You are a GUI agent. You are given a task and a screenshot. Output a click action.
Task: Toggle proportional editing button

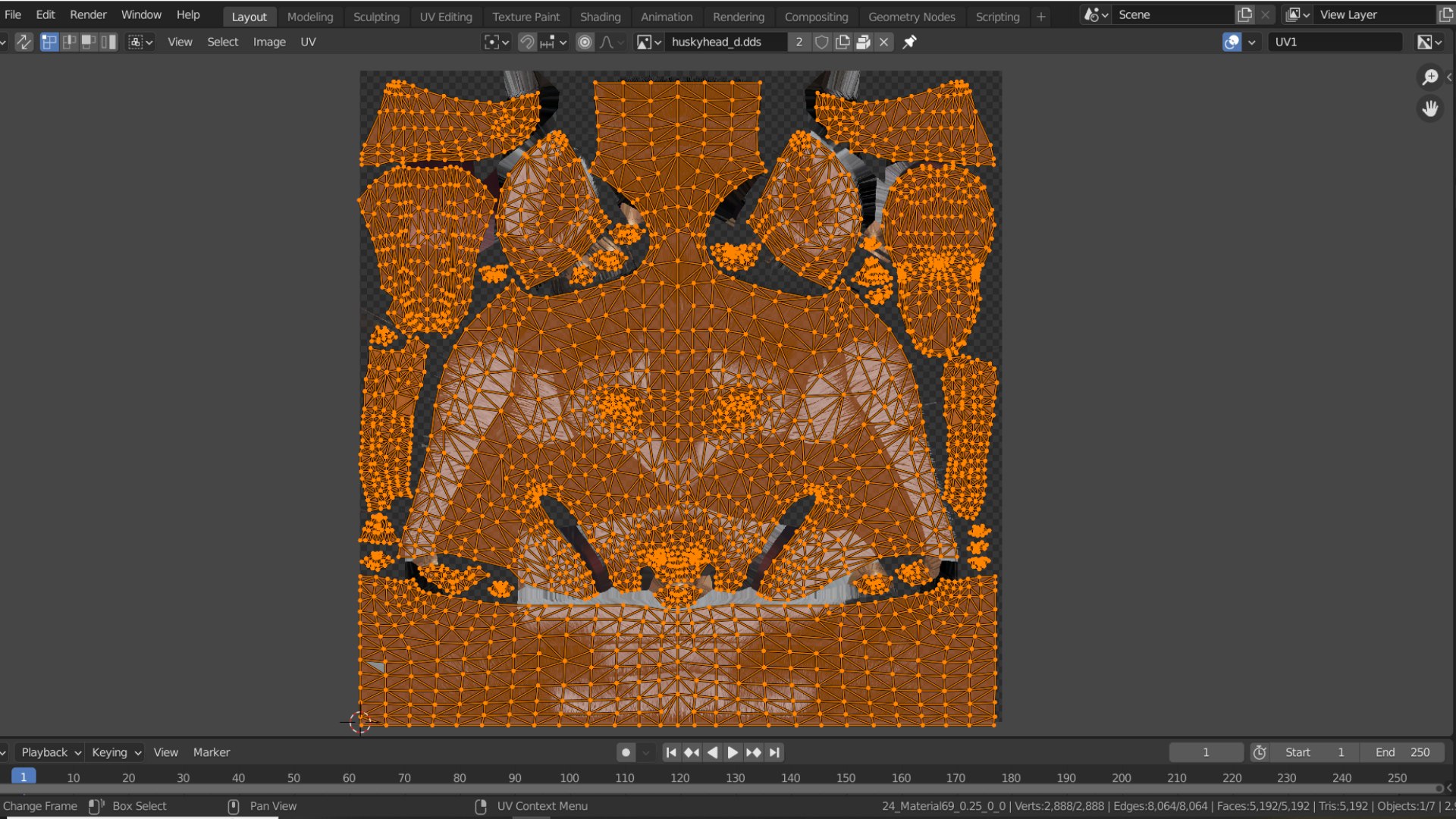(585, 42)
